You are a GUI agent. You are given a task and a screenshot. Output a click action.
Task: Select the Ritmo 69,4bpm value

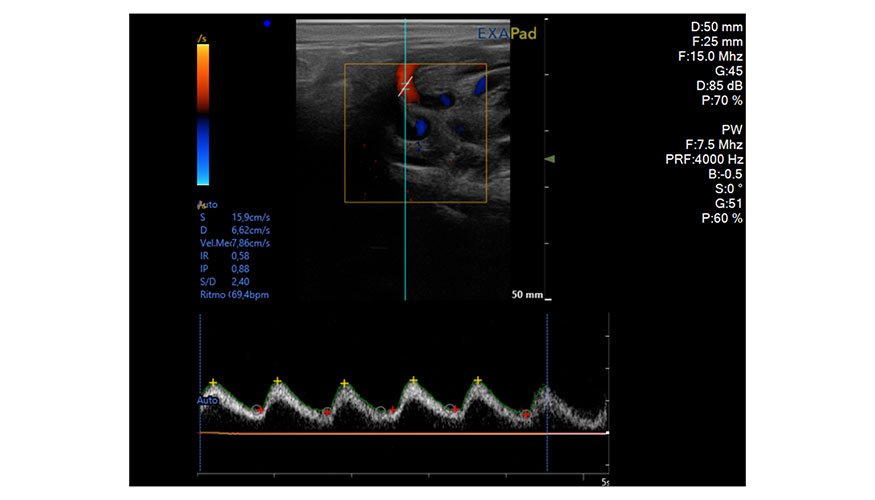click(x=234, y=294)
